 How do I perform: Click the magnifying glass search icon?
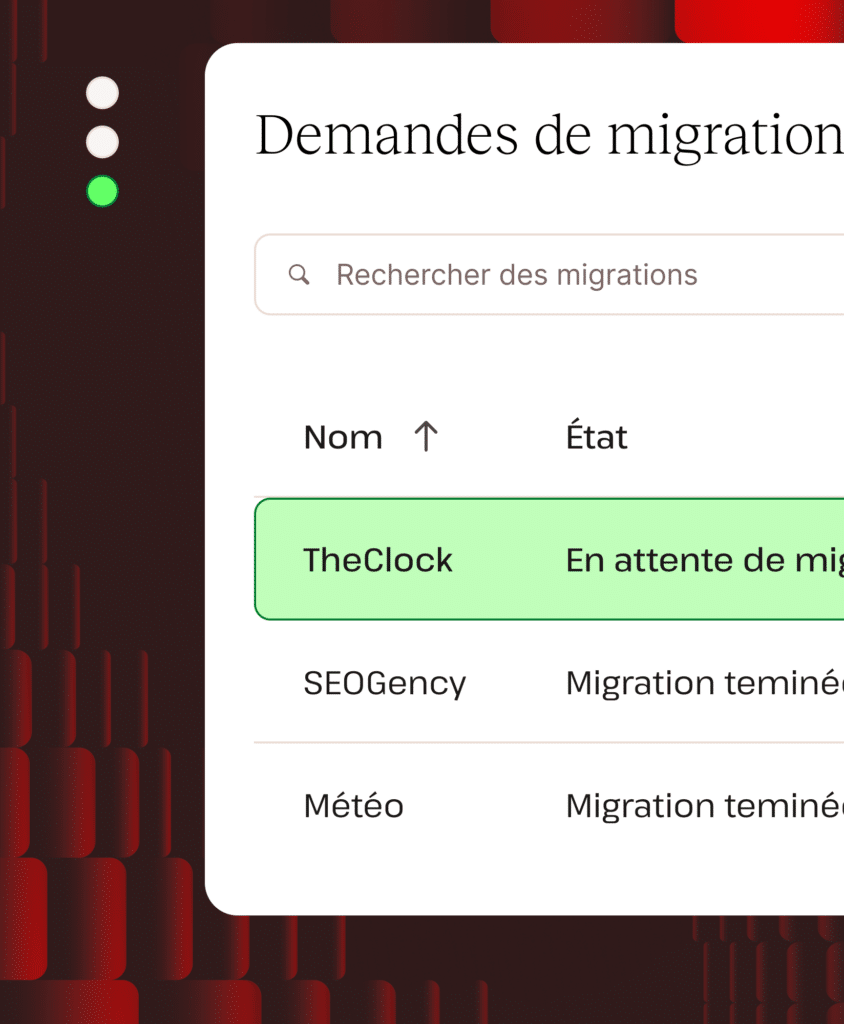(x=298, y=275)
